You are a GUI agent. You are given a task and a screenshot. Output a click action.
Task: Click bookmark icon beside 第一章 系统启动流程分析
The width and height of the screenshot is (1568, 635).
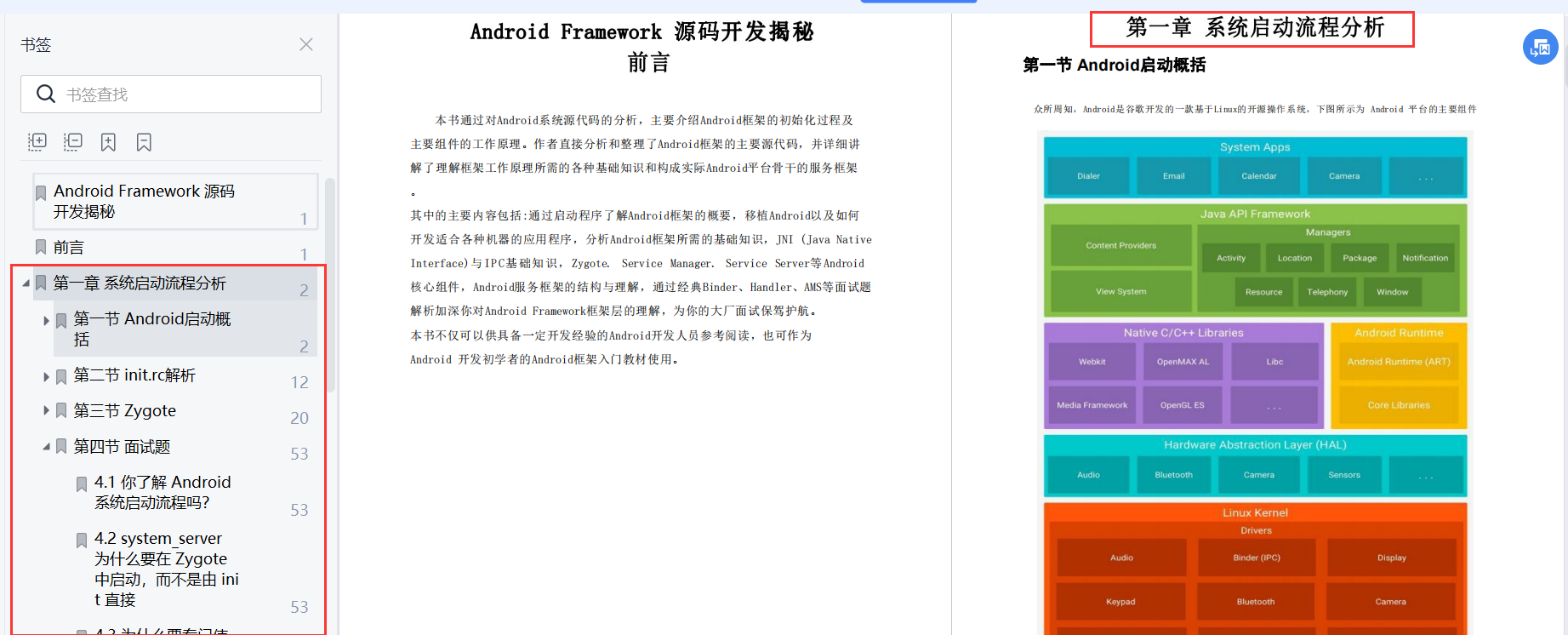click(x=41, y=283)
